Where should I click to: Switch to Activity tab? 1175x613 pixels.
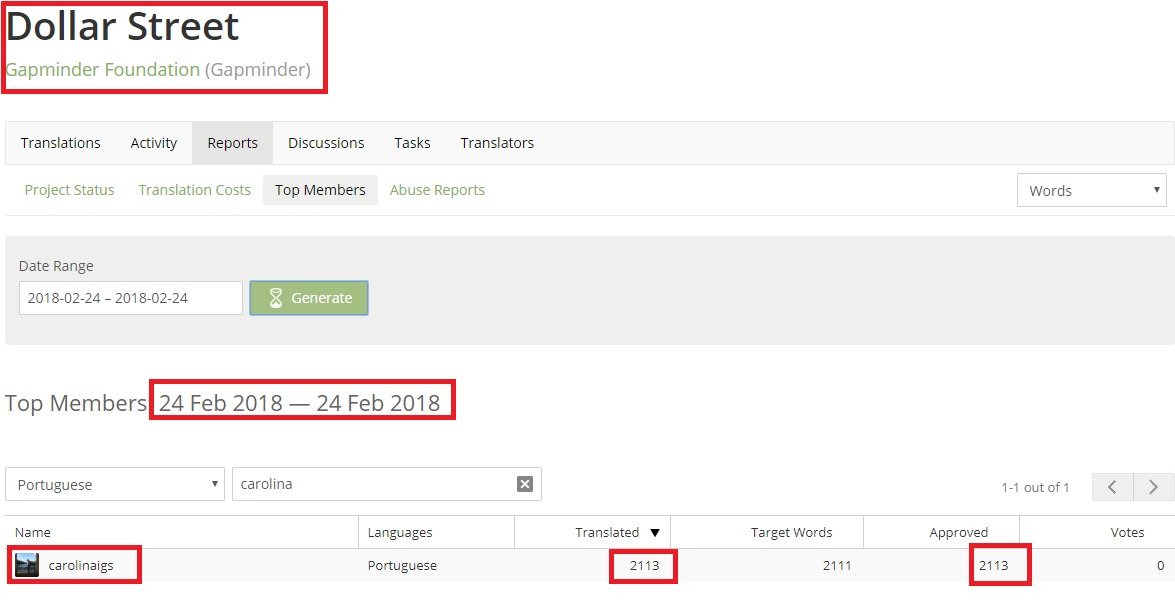154,143
